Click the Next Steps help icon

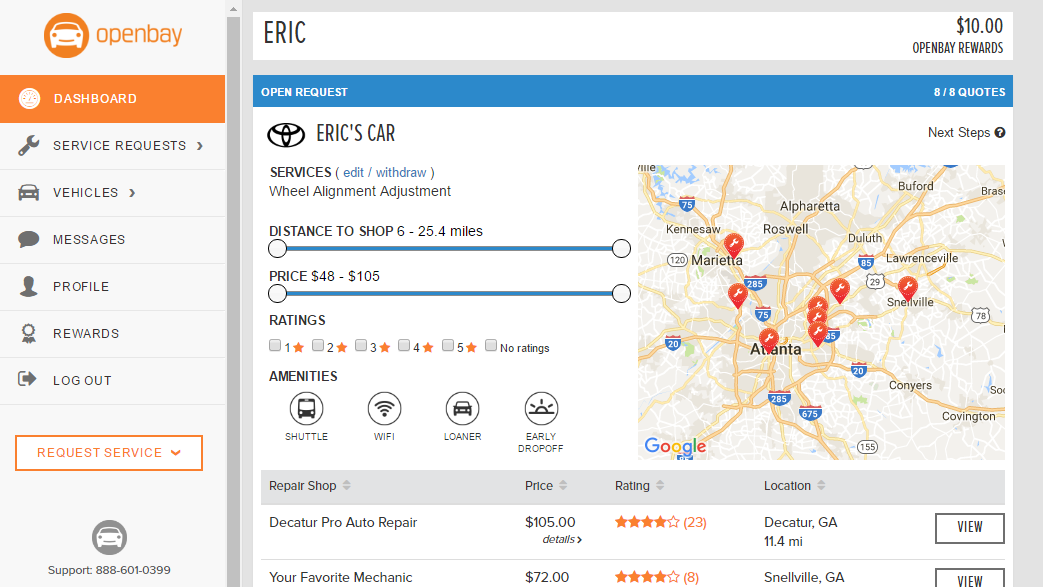[1000, 132]
